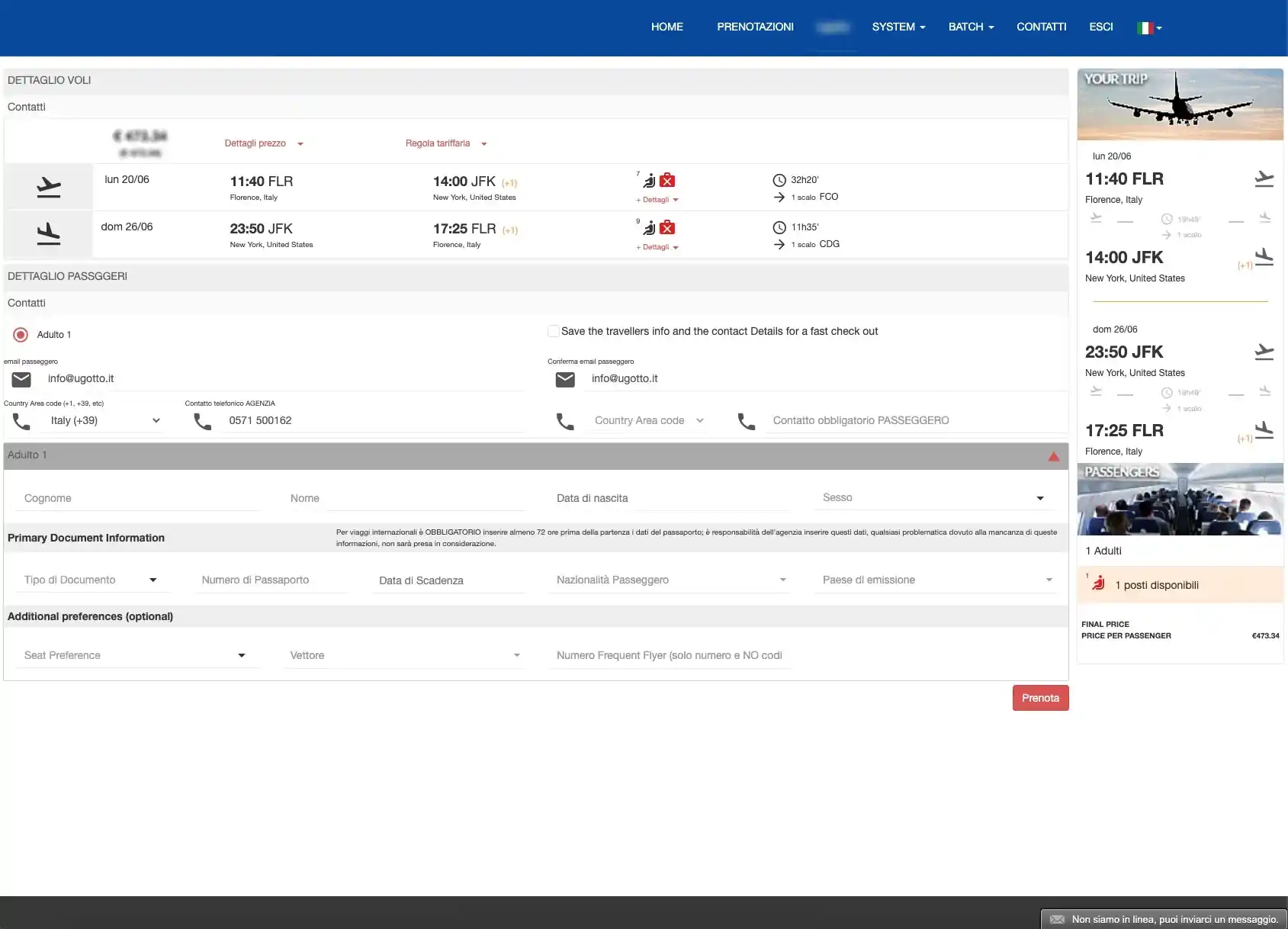Select the Adulto 1 radio button
Viewport: 1288px width, 929px height.
21,335
